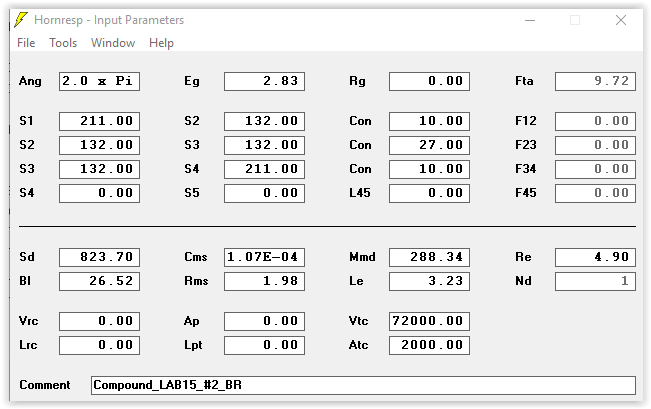Click the first Con length field 10.00
This screenshot has height=409, width=651.
(429, 121)
